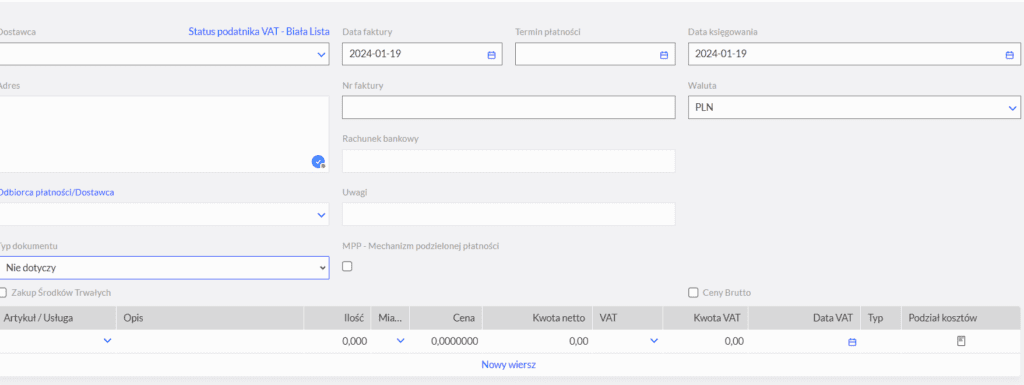The image size is (1024, 385).
Task: Click the Opis cell in the first row
Action: [x=210, y=341]
